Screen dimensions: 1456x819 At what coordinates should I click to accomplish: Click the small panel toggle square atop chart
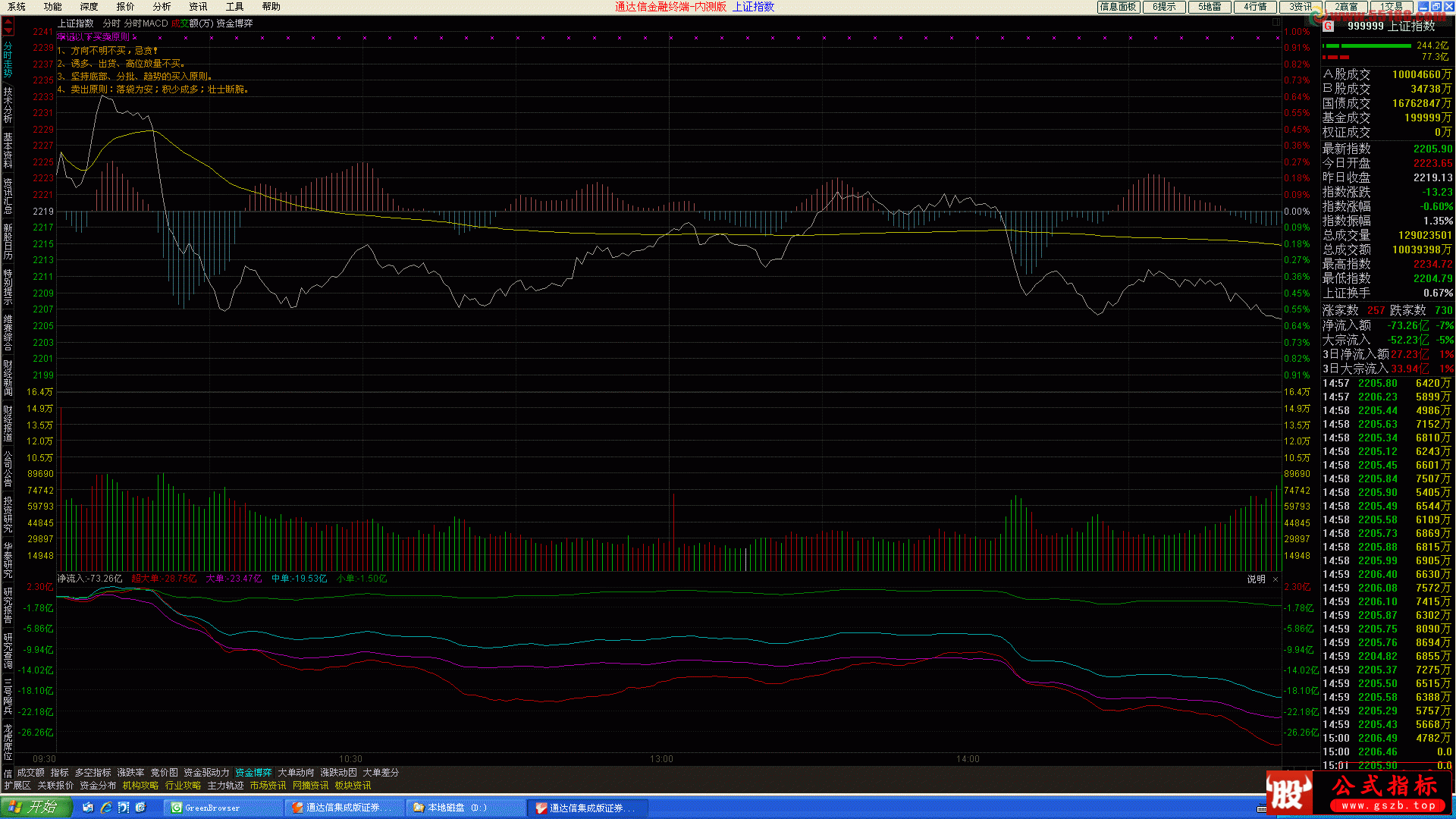[x=1276, y=23]
